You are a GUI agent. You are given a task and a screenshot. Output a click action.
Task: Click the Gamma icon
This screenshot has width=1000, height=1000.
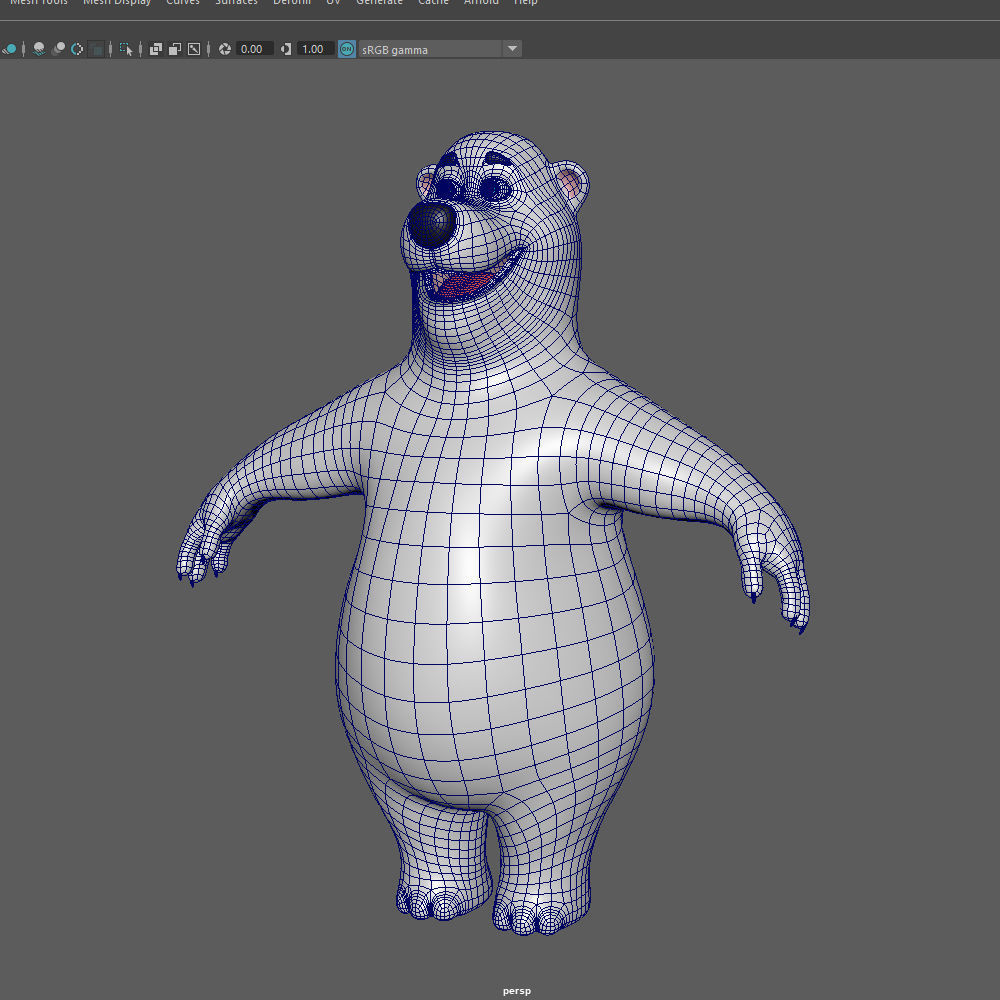pos(286,49)
